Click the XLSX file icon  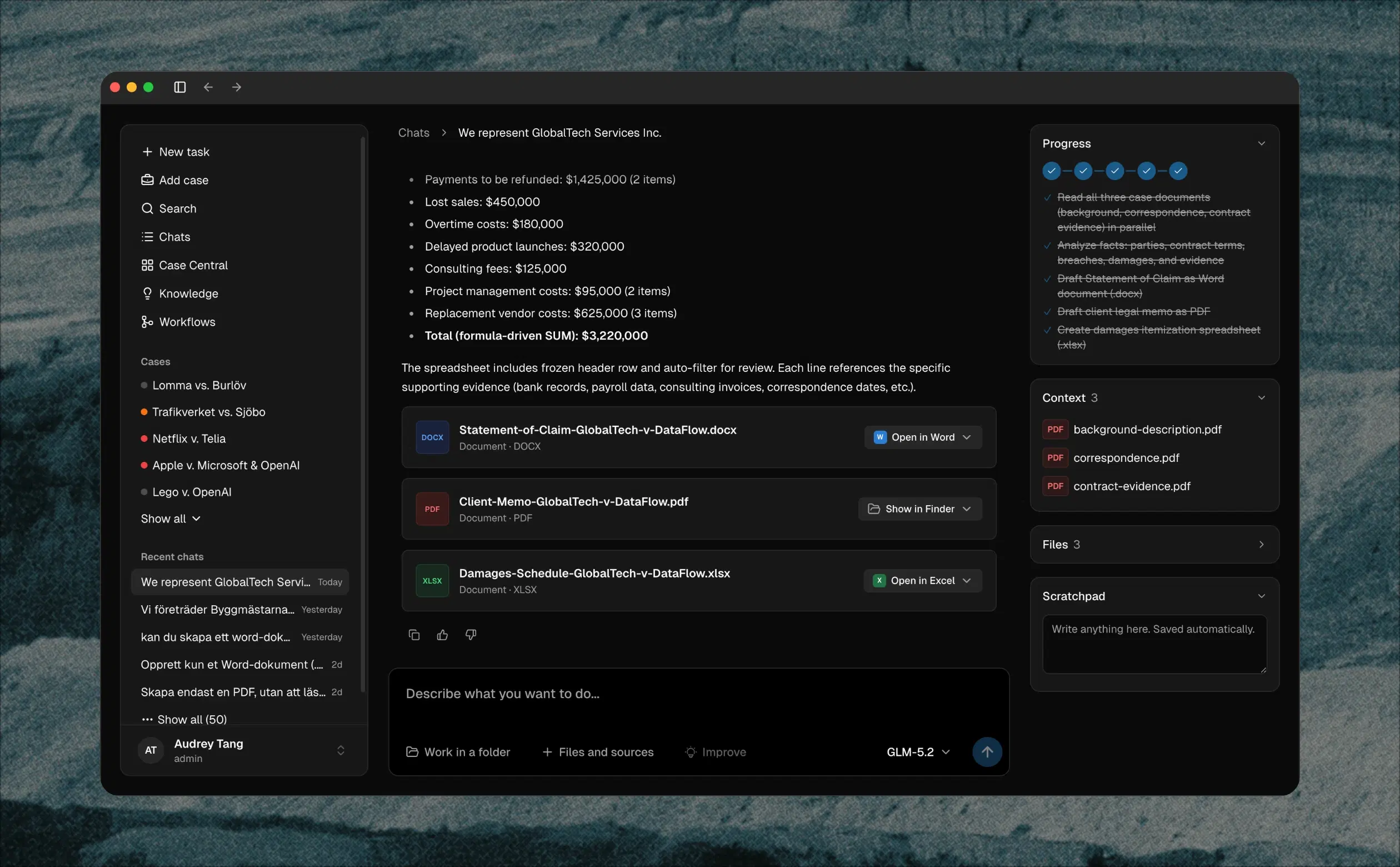432,581
